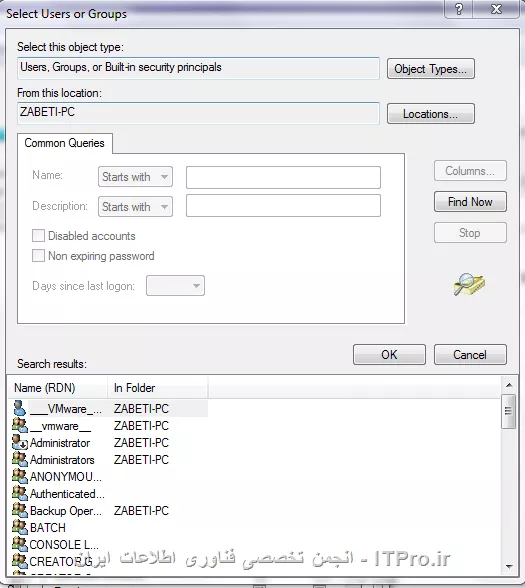
Task: Select the Administrators group icon
Action: [x=20, y=459]
